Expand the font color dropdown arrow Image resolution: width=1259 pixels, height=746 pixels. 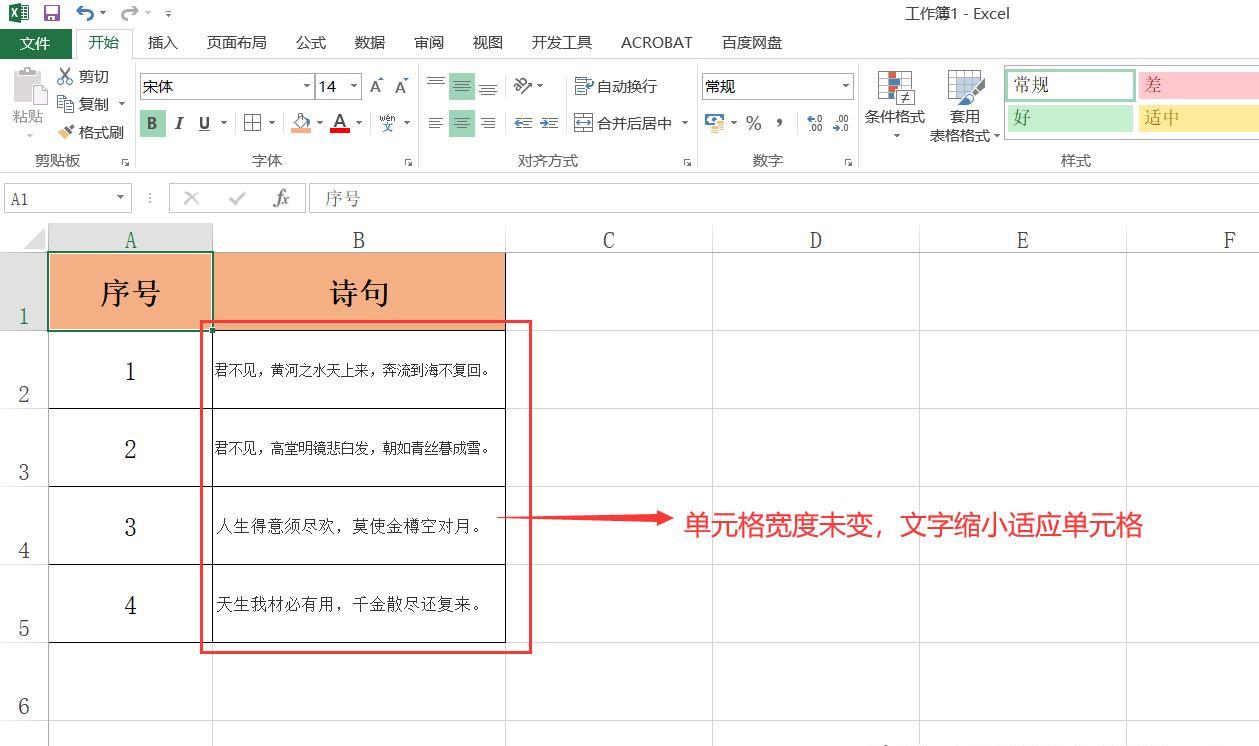(x=359, y=123)
